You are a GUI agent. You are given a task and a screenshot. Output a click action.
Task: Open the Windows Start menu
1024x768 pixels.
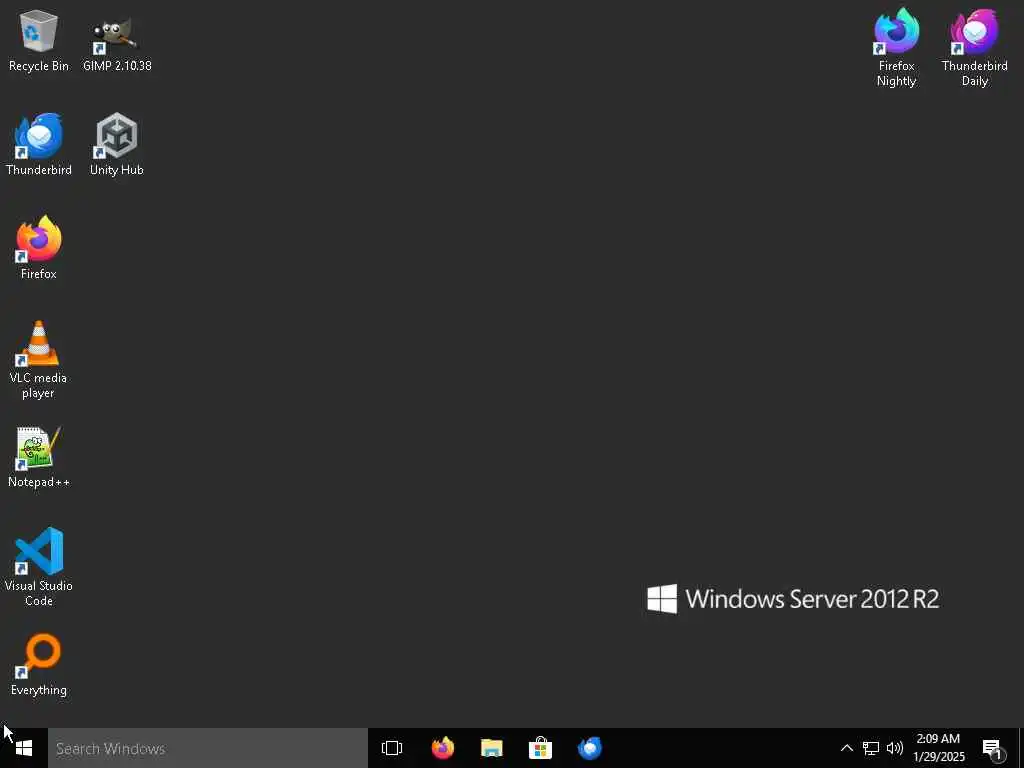pos(24,748)
